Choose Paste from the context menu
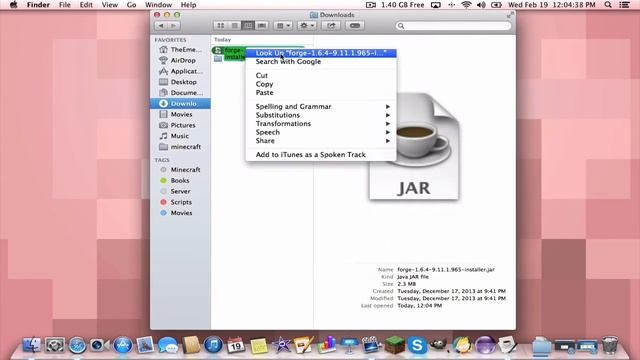640x360 pixels. pyautogui.click(x=321, y=93)
